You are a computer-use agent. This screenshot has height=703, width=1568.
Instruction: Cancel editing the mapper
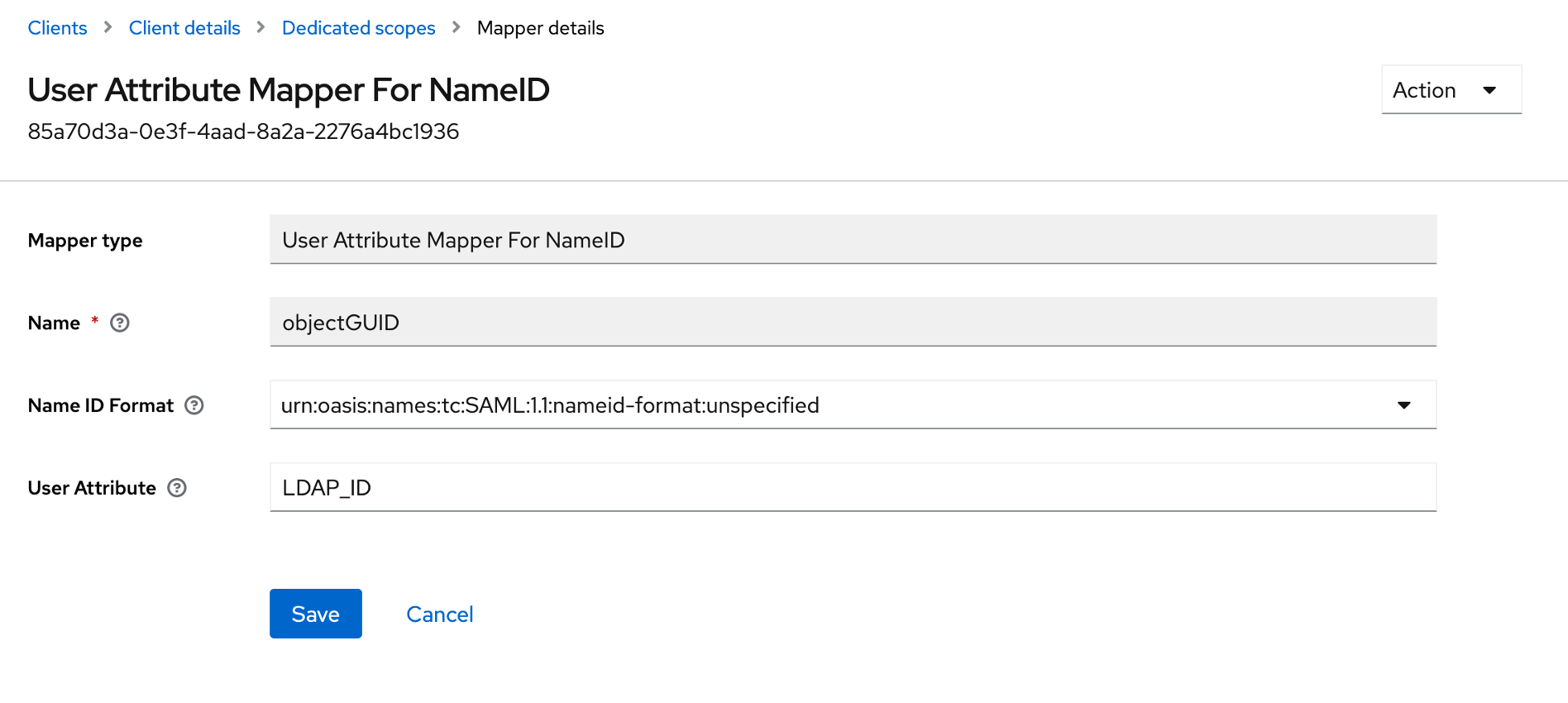439,614
